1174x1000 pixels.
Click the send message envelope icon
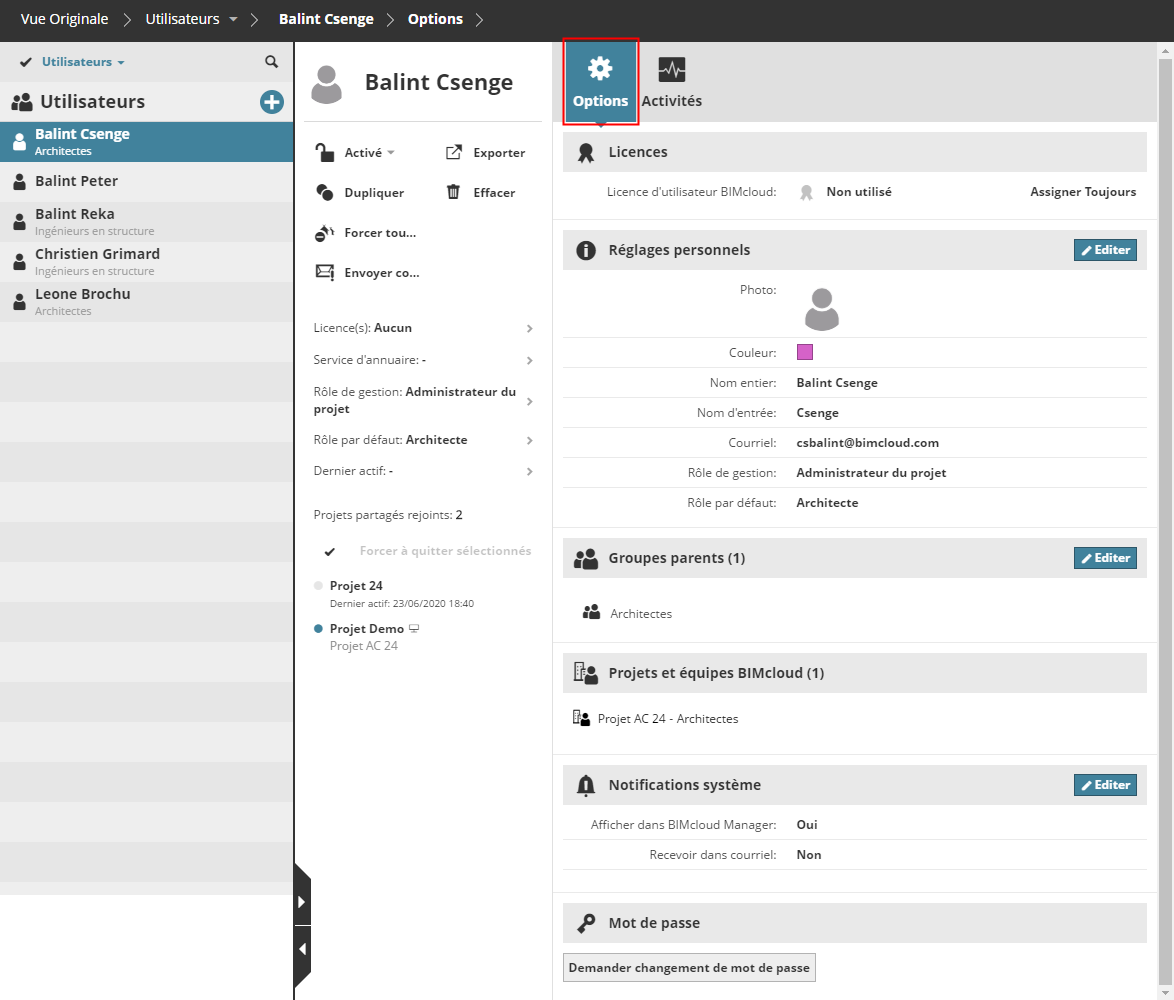click(324, 272)
